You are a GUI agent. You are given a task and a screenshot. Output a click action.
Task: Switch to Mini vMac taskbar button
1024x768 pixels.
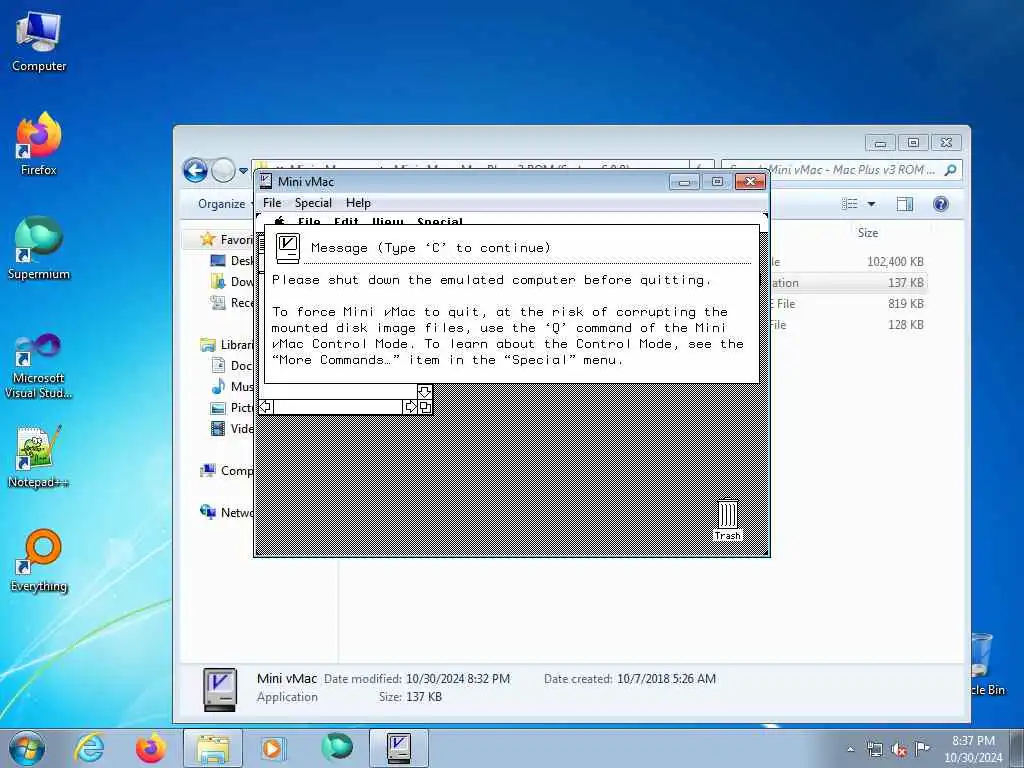pyautogui.click(x=399, y=748)
